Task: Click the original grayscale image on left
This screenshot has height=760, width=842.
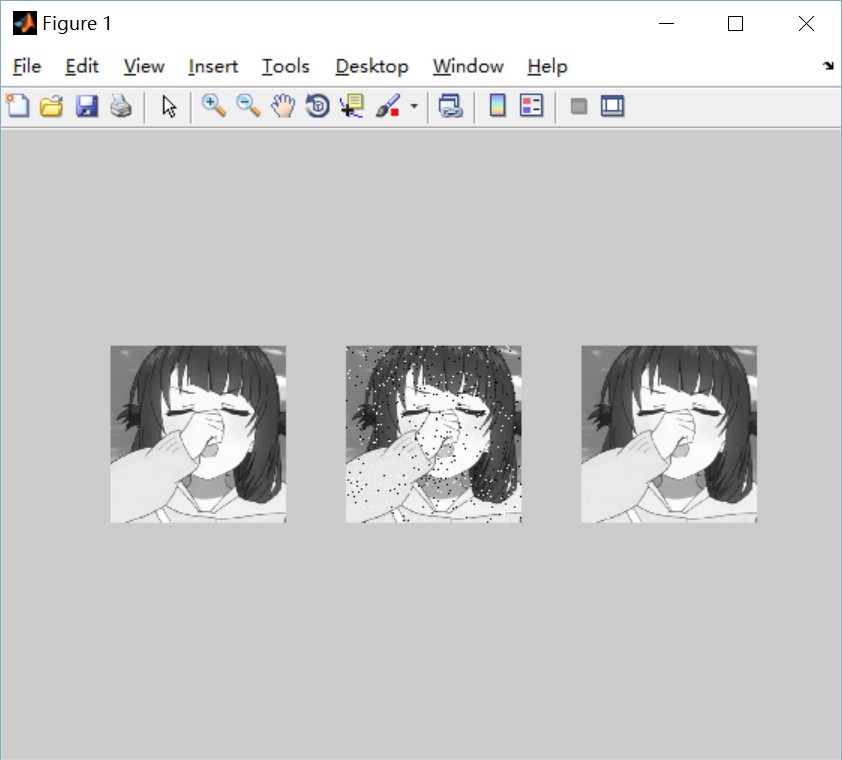Action: tap(198, 434)
